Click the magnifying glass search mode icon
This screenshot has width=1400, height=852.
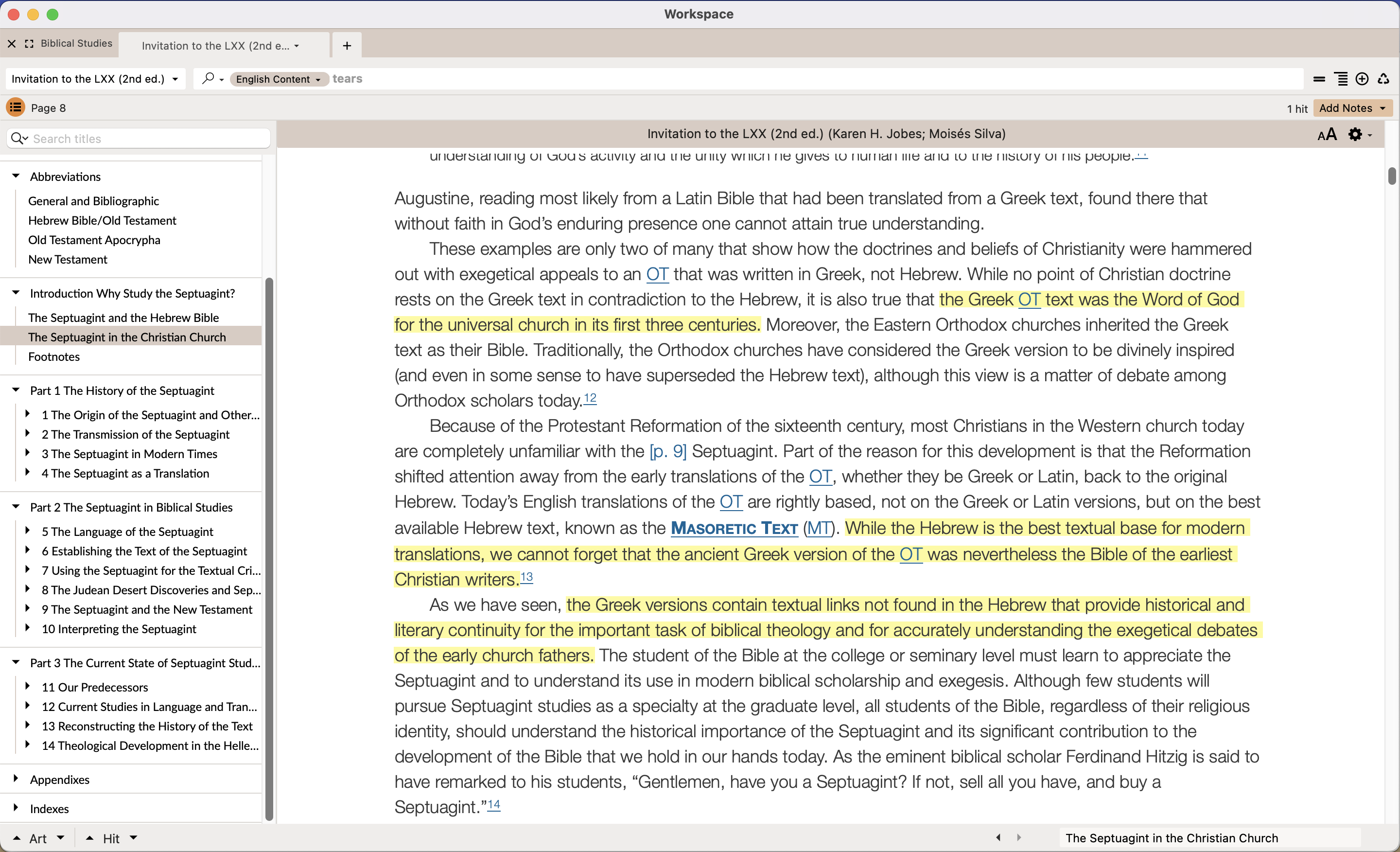pyautogui.click(x=209, y=78)
